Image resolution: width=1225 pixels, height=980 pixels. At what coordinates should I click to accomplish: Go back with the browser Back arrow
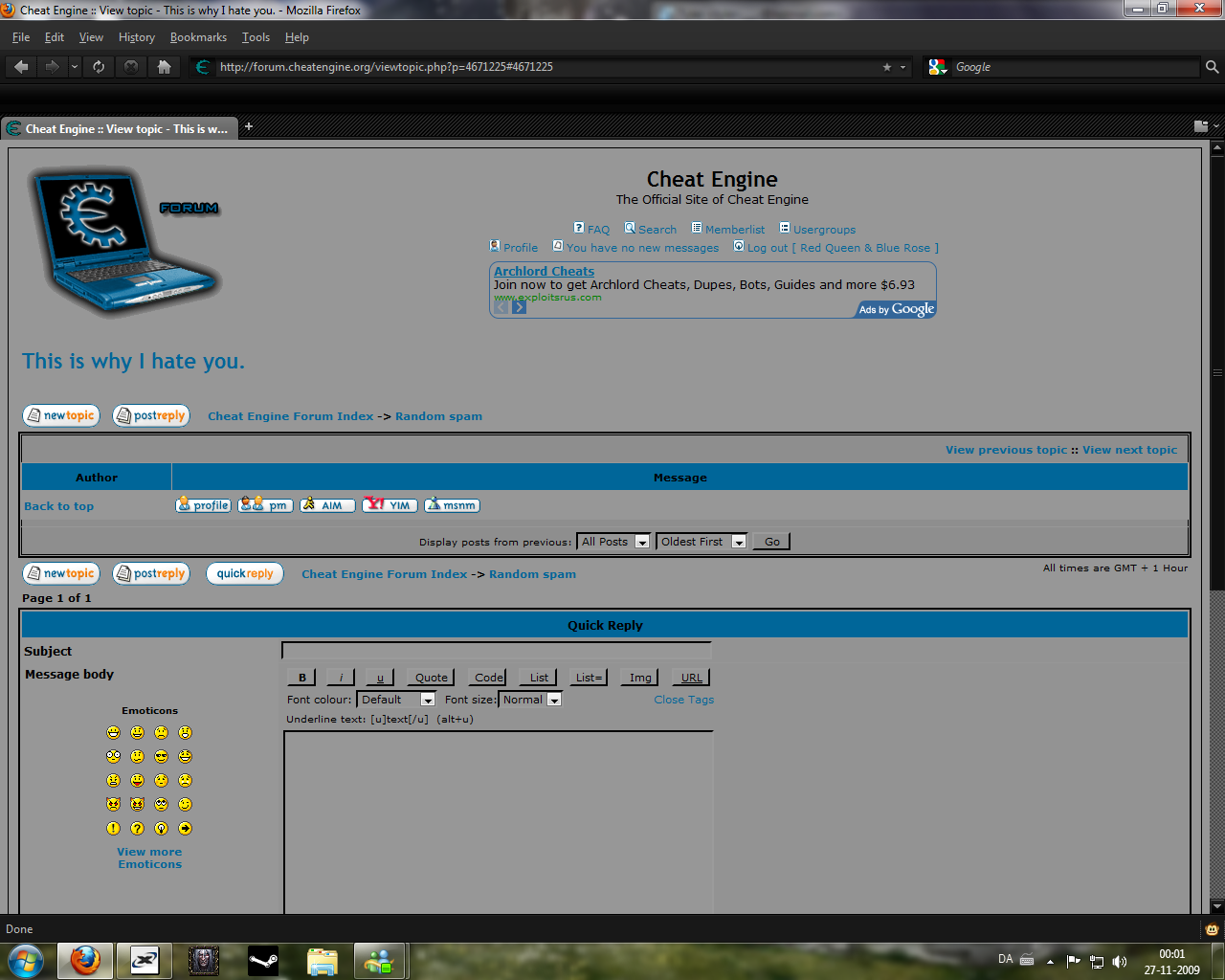tap(21, 67)
